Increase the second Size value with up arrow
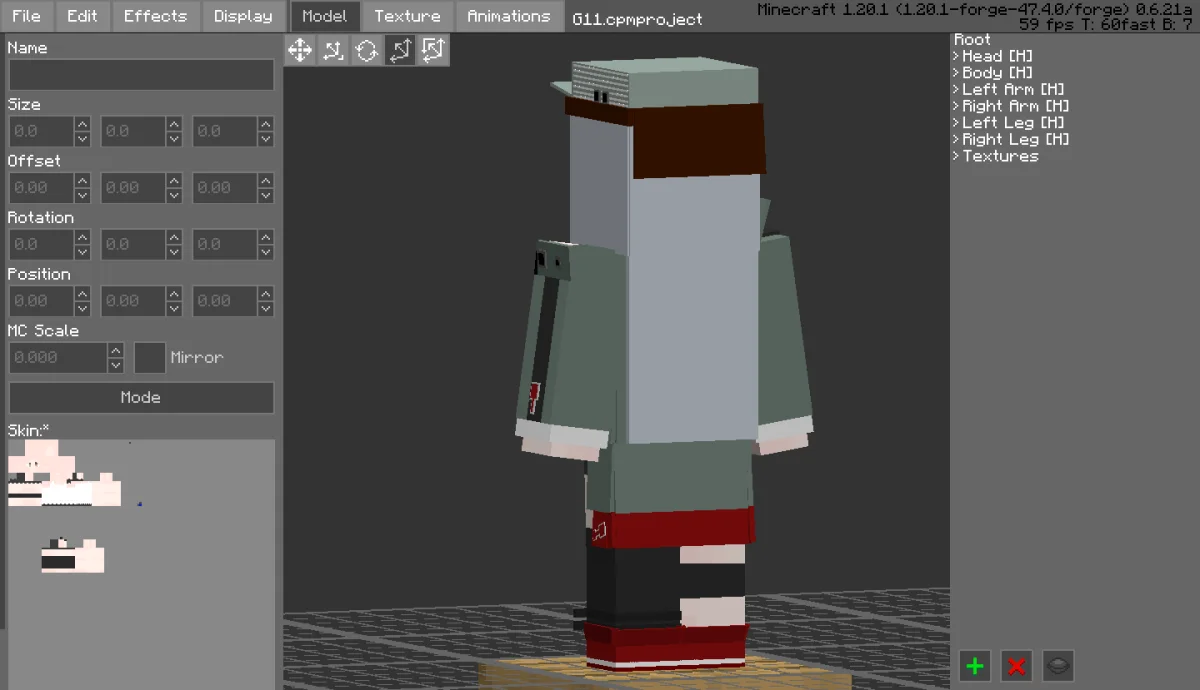This screenshot has height=690, width=1200. (174, 124)
